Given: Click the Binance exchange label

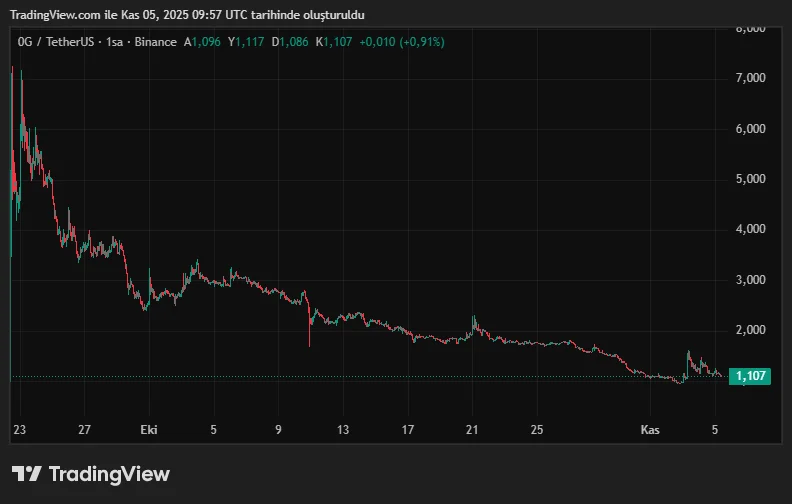Looking at the screenshot, I should [154, 42].
